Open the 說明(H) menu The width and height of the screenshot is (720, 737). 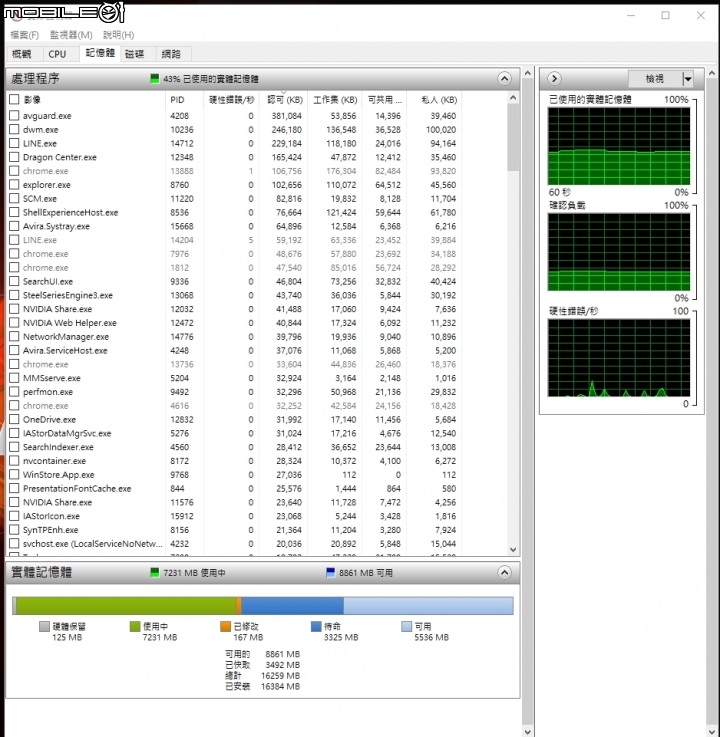pyautogui.click(x=118, y=35)
